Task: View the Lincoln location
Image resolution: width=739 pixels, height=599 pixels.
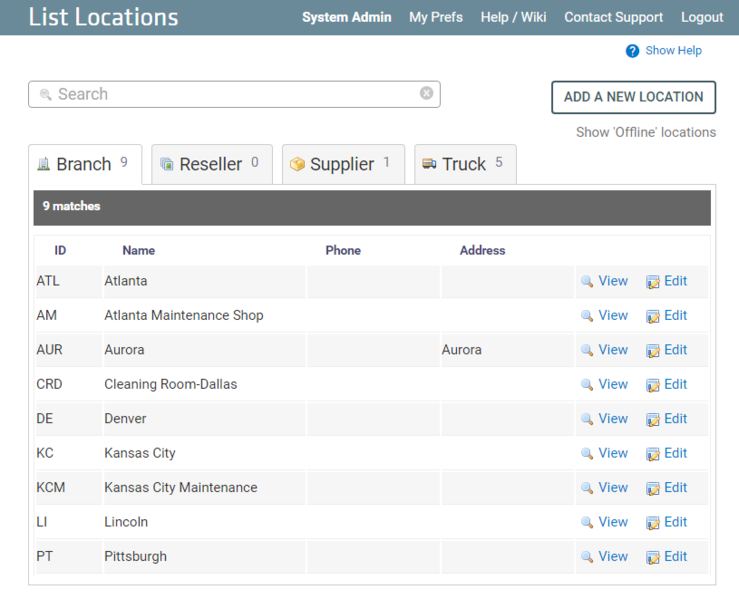Action: (613, 522)
